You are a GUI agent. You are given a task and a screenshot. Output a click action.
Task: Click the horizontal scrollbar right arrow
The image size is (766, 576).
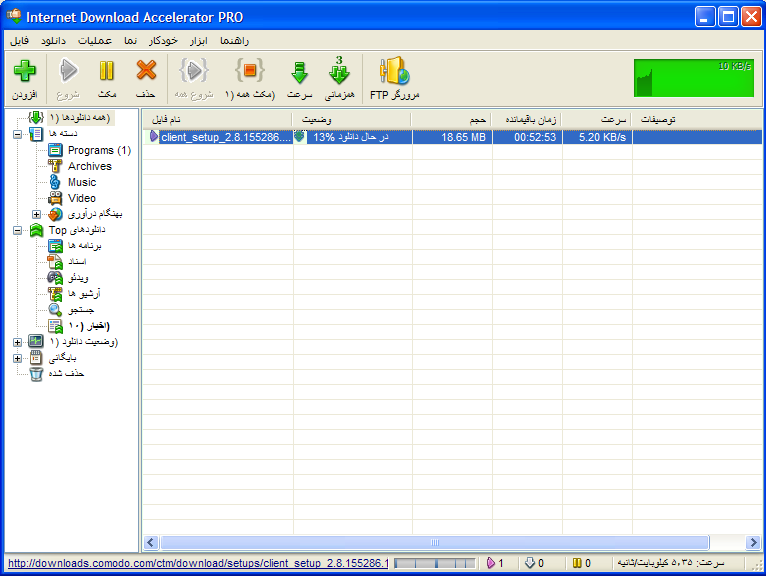click(x=753, y=542)
